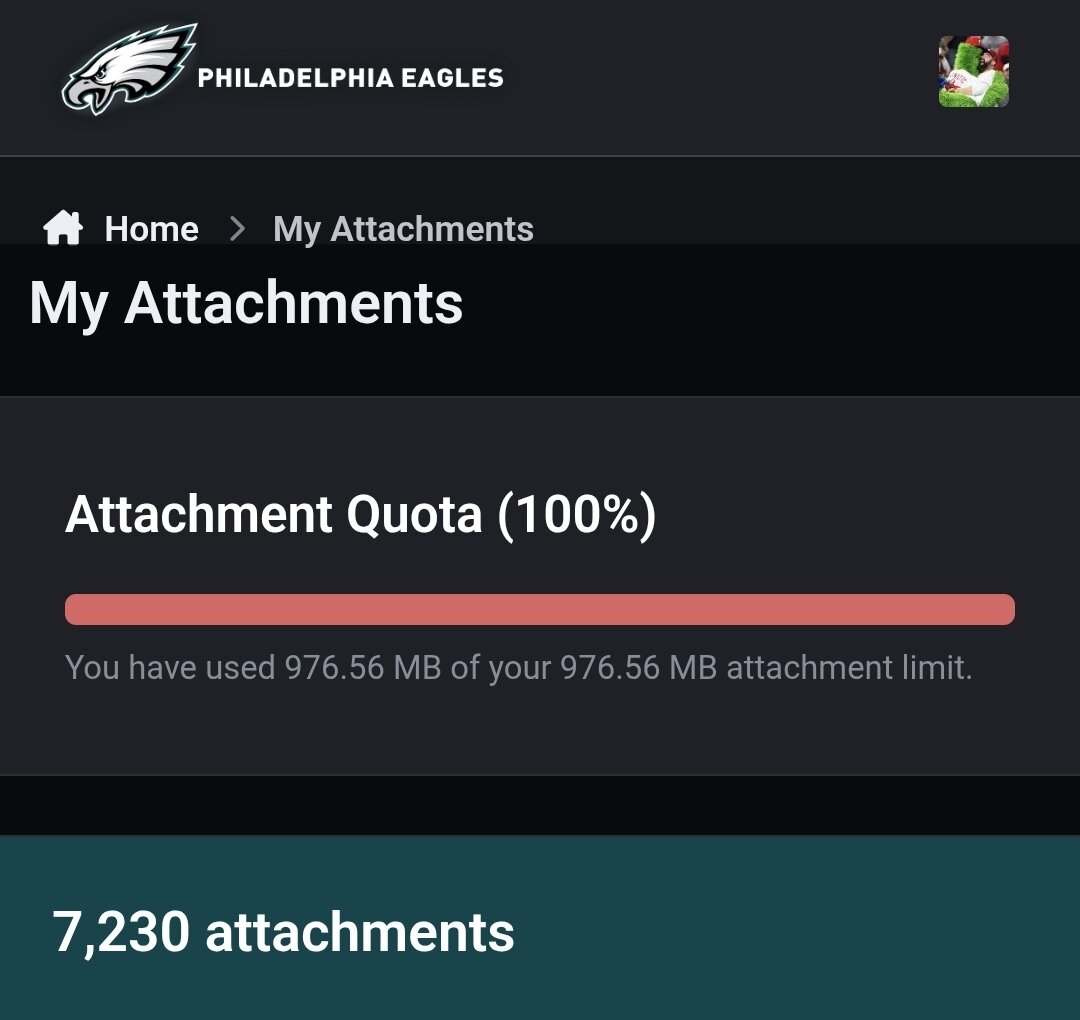Image resolution: width=1080 pixels, height=1020 pixels.
Task: Click the breadcrumb chevron separator
Action: [237, 229]
